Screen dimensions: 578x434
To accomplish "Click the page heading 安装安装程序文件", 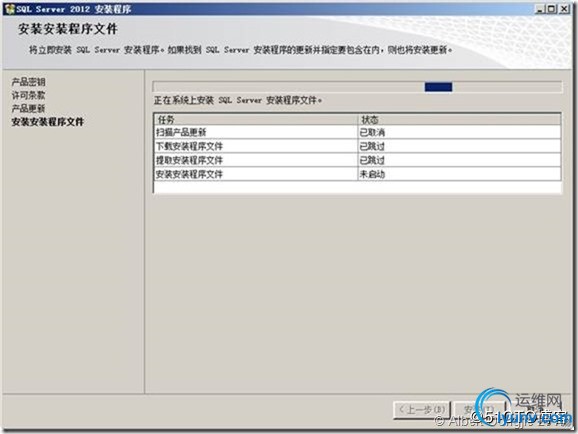I will [x=68, y=29].
